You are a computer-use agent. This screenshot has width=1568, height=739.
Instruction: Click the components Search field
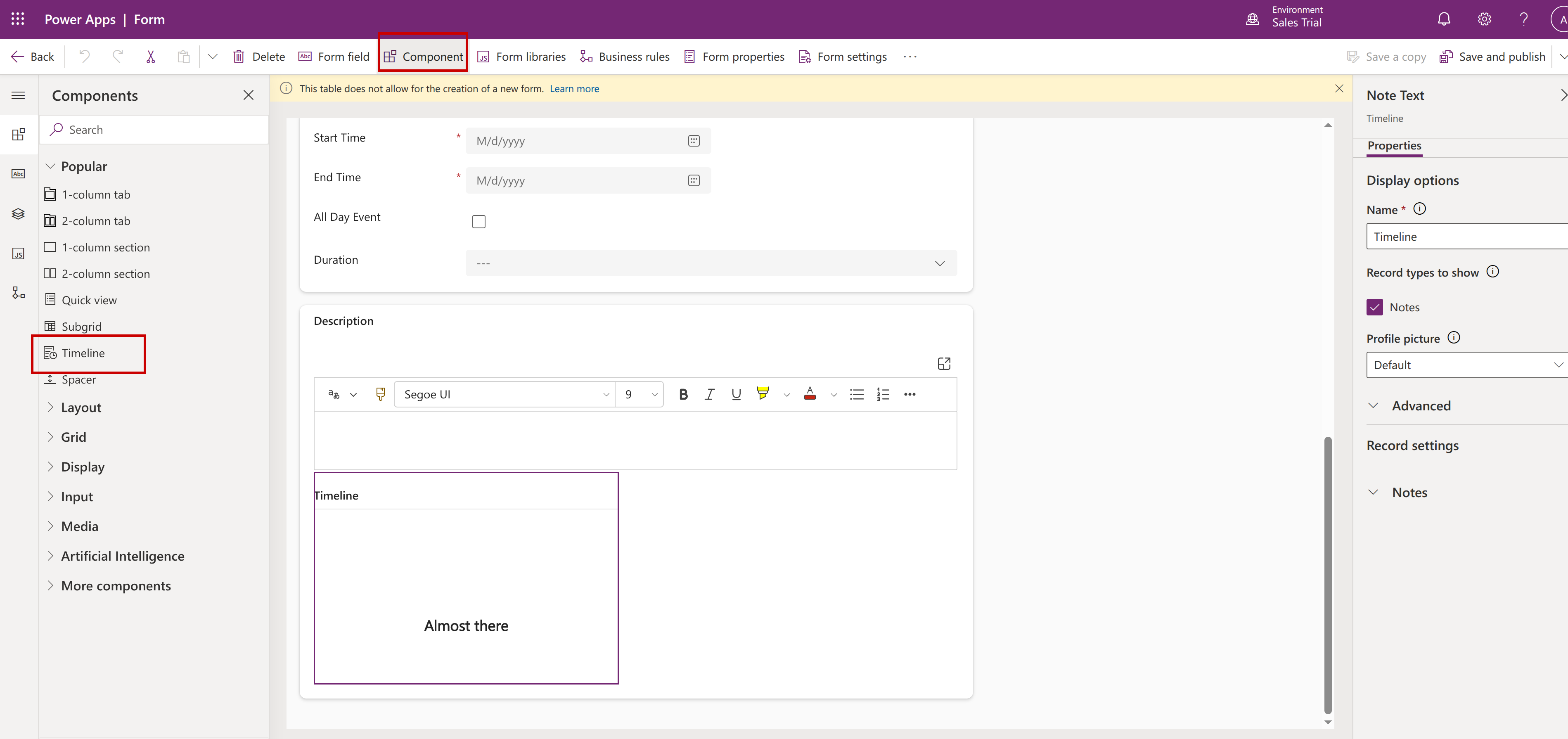tap(154, 130)
